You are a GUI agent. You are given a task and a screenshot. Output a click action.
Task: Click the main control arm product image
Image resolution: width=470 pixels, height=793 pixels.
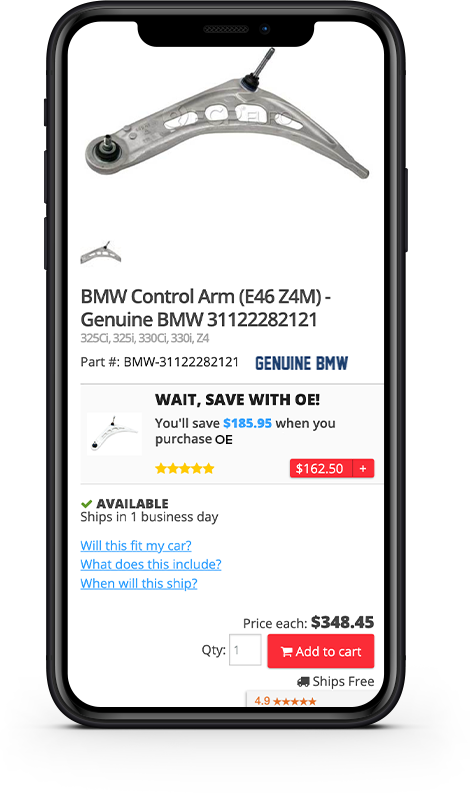(x=227, y=116)
